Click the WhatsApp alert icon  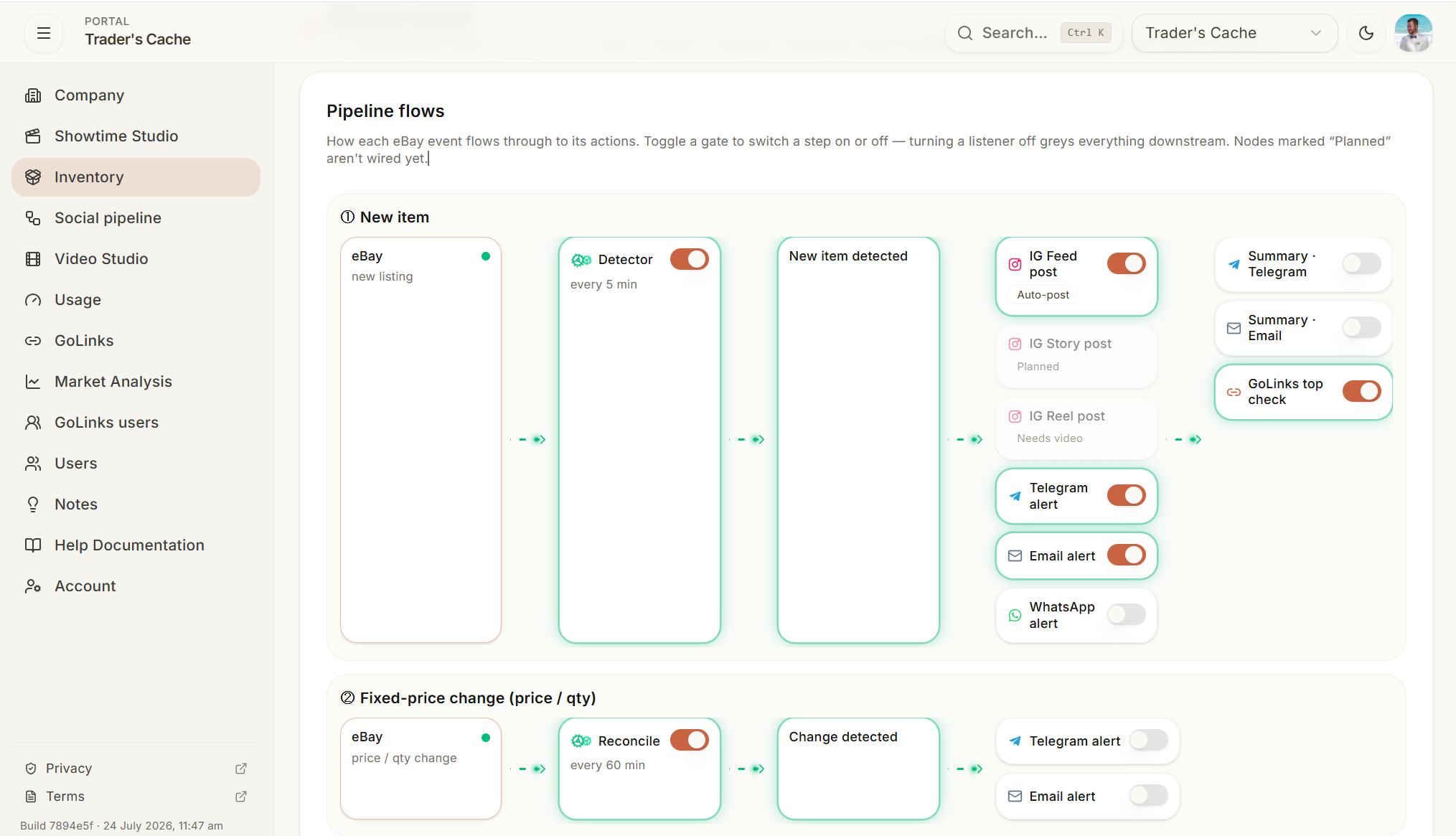point(1015,615)
